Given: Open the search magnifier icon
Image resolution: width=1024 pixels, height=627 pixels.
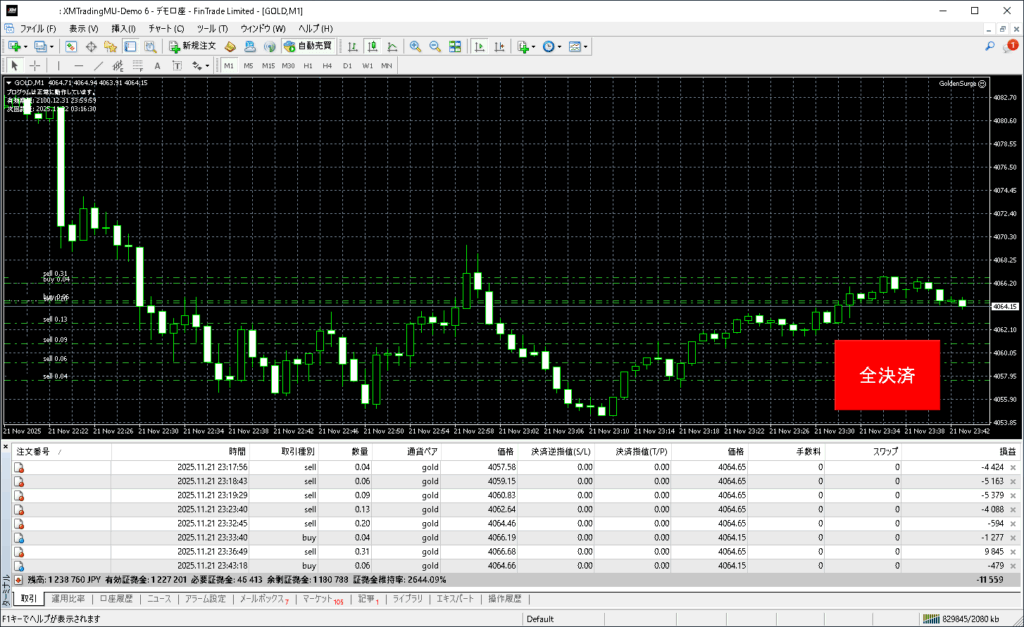Looking at the screenshot, I should pyautogui.click(x=989, y=46).
